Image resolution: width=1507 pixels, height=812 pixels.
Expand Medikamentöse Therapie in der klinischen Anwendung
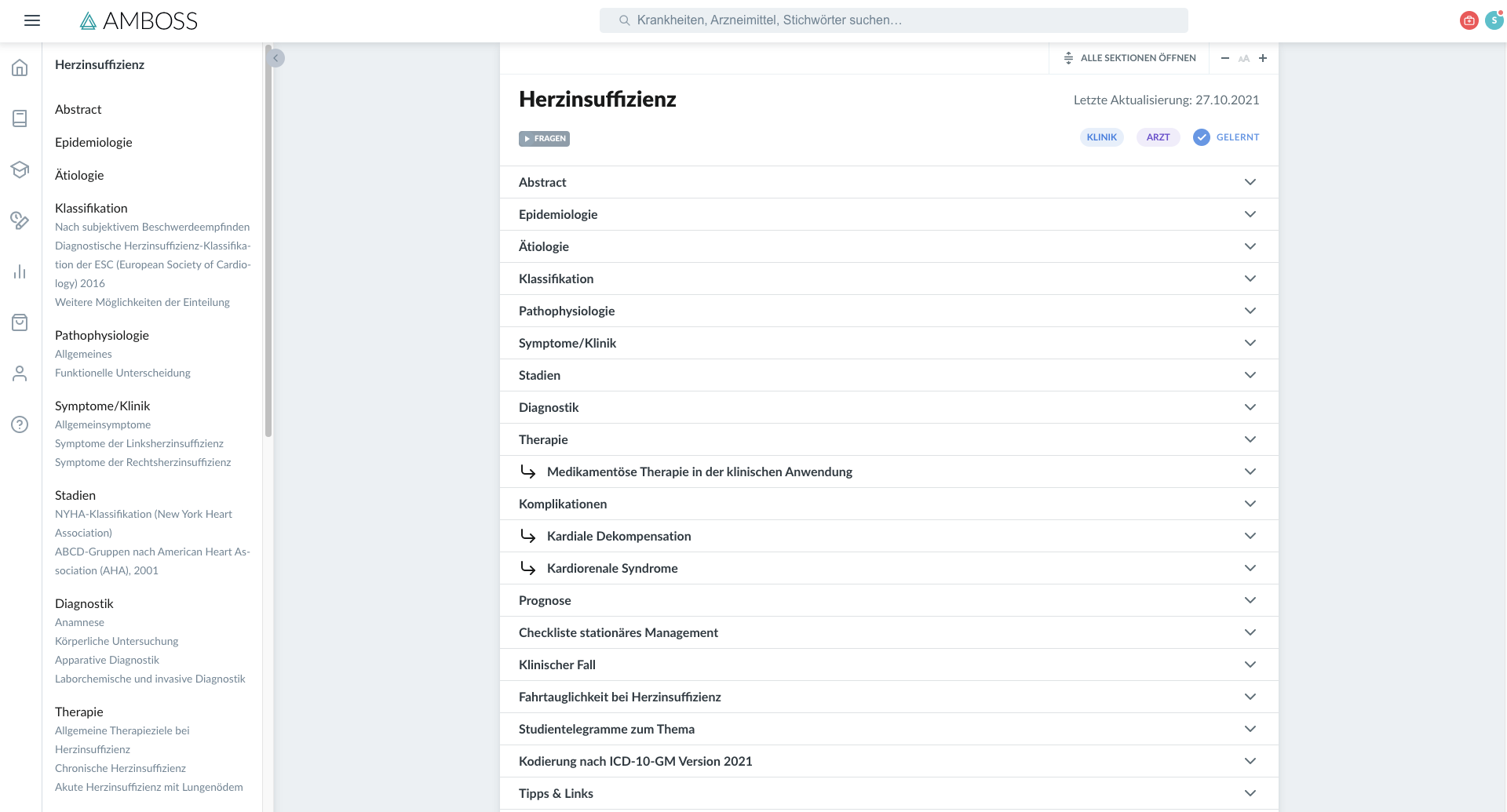(889, 472)
